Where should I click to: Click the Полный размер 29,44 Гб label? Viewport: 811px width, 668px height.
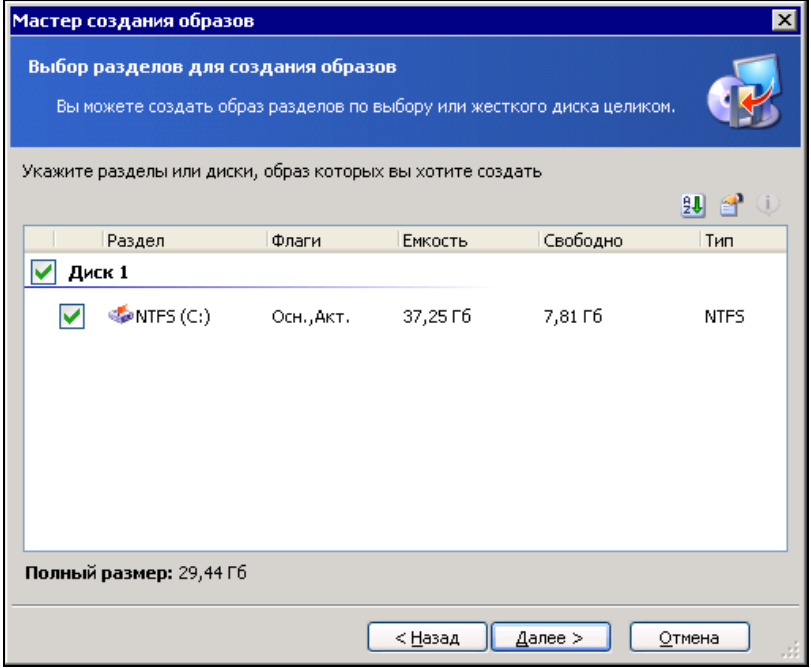pos(136,573)
